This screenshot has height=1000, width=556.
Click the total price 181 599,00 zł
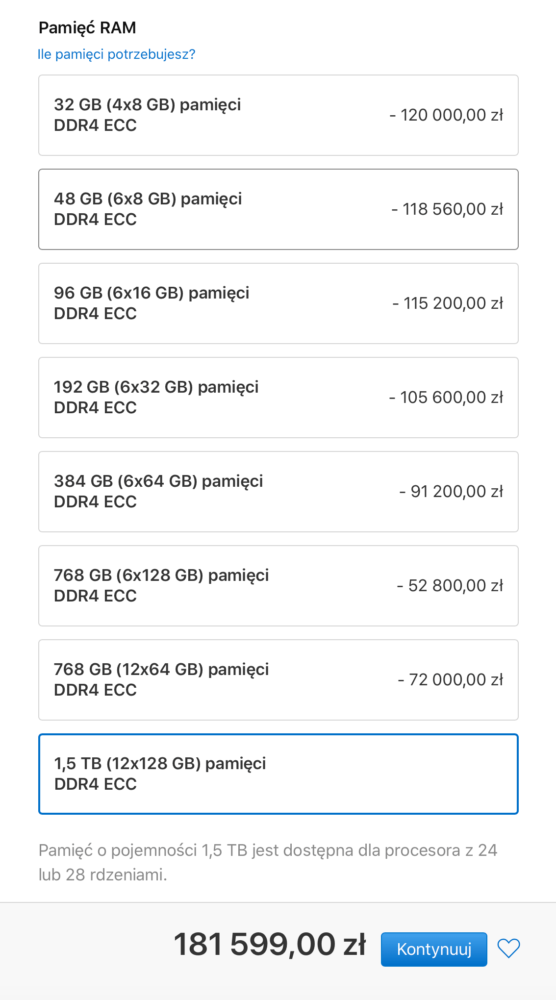click(270, 945)
